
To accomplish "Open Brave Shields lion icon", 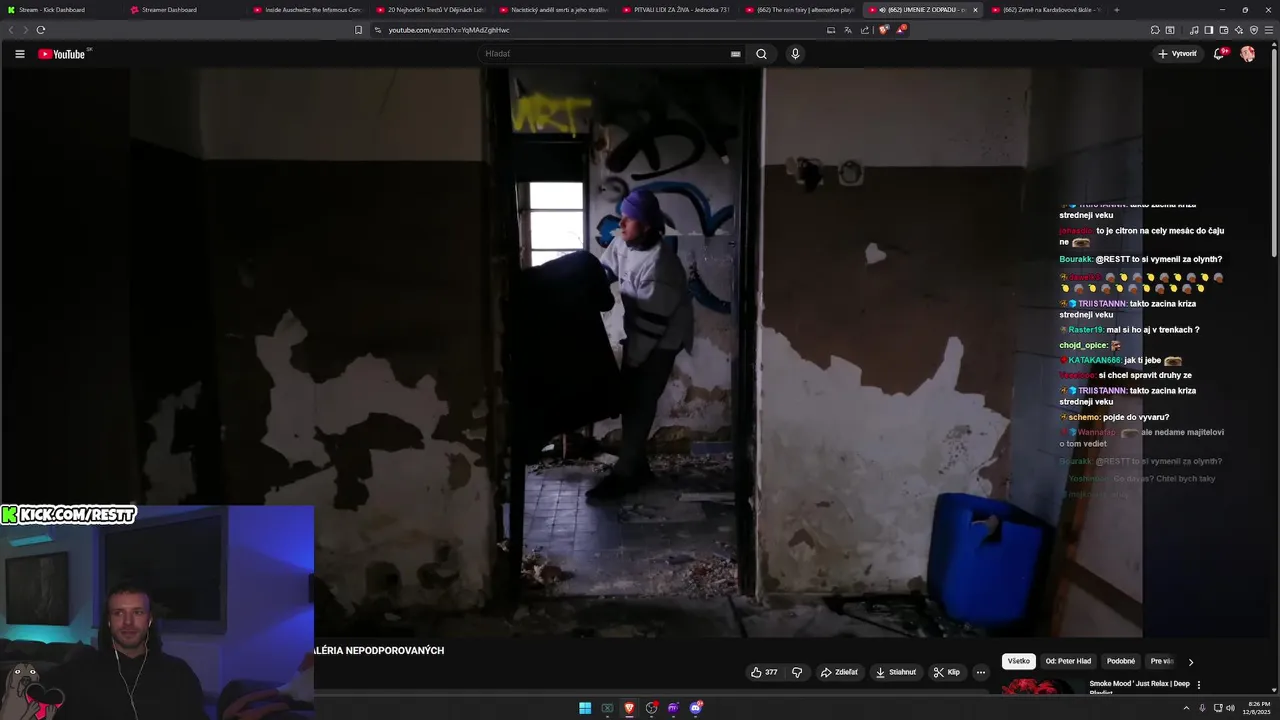I will click(883, 30).
